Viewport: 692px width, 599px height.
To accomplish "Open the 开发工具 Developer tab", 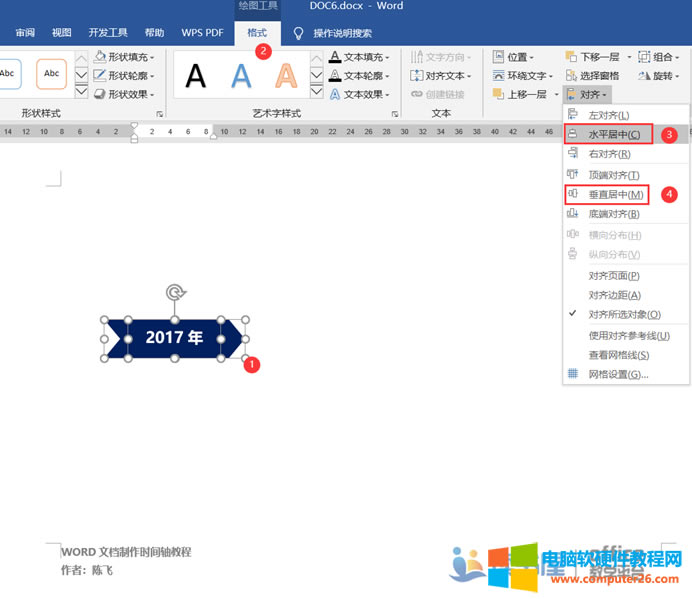I will (108, 33).
